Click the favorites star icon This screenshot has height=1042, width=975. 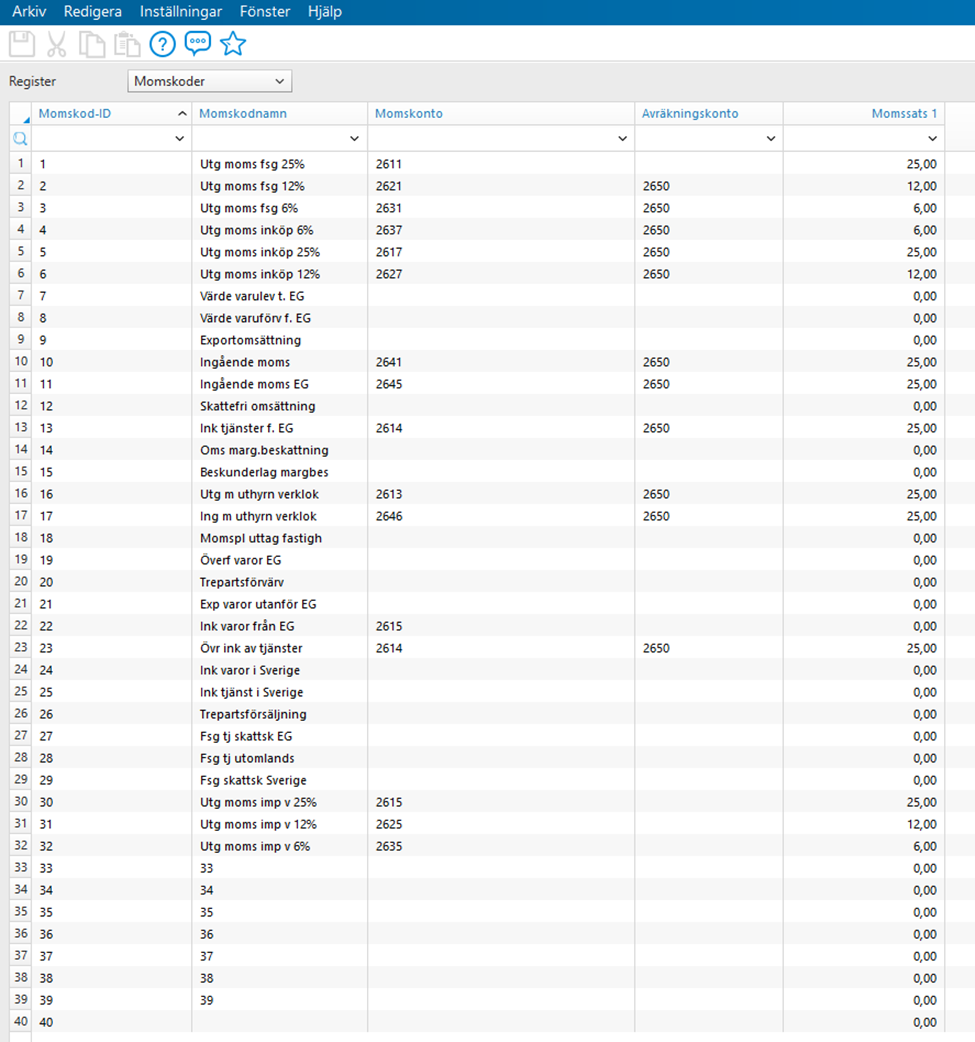coord(232,44)
